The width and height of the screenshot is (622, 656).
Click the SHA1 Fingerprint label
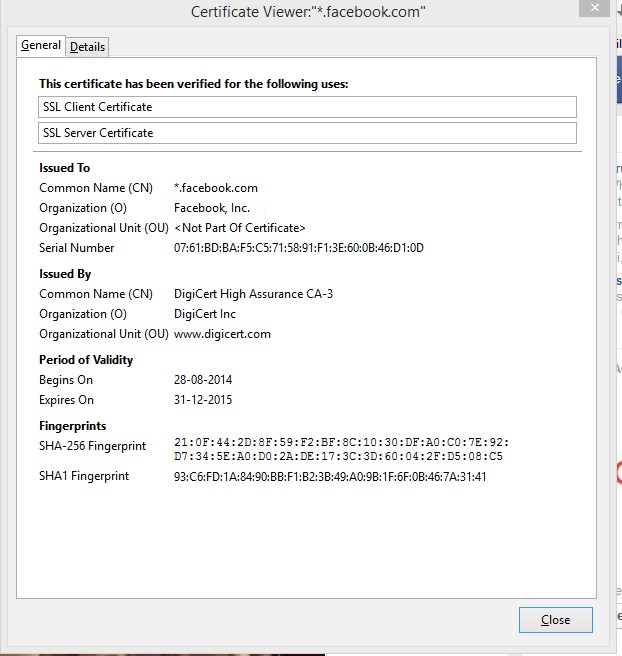click(x=84, y=477)
